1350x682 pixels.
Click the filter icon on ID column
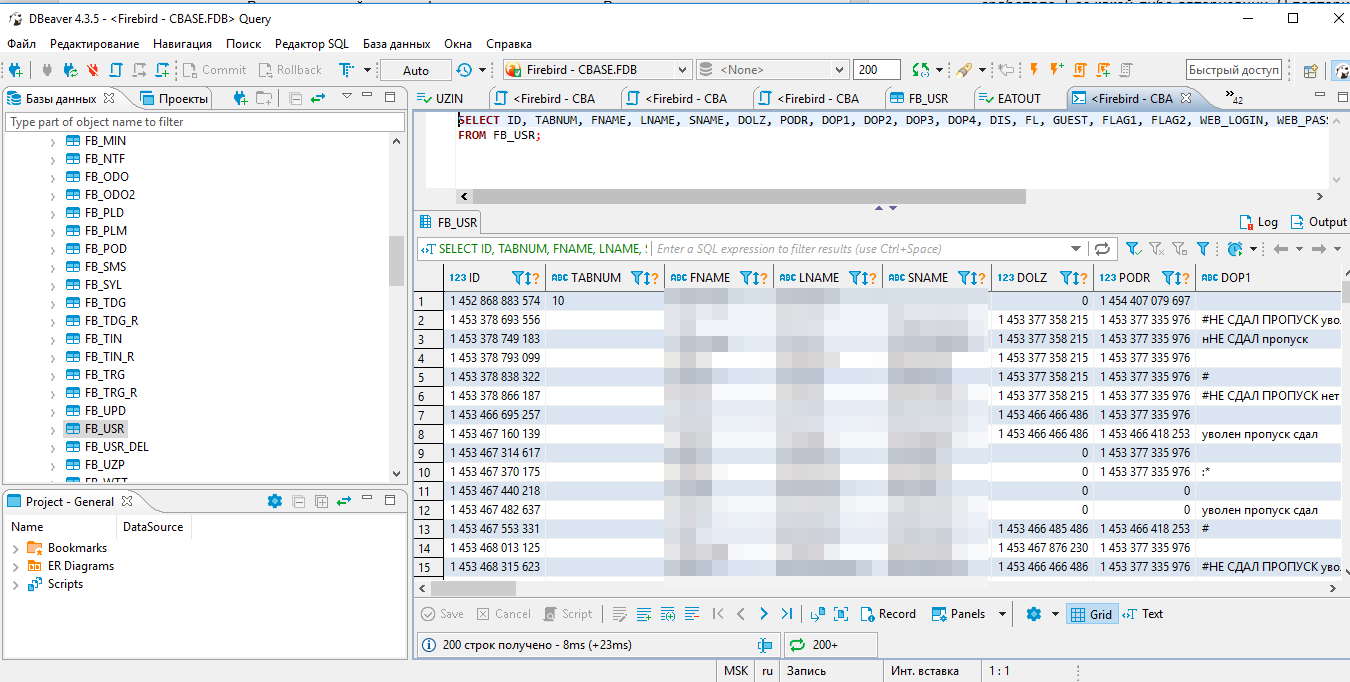pyautogui.click(x=518, y=278)
